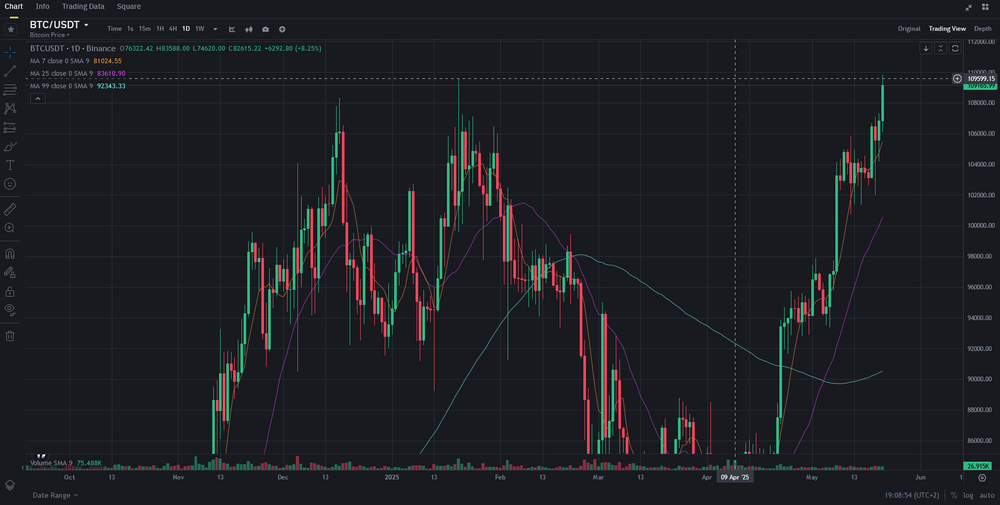Screen dimensions: 1000x505
Task: Open chart settings gear at bottom right
Action: [982, 478]
